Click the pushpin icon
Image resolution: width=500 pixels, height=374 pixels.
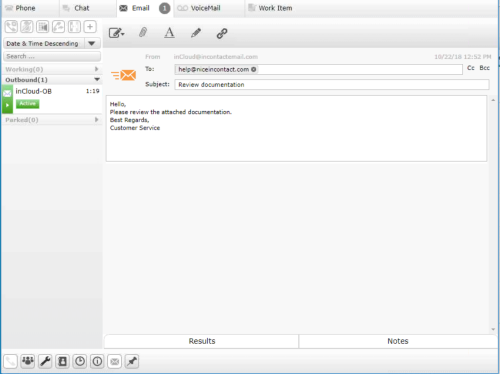[132, 362]
